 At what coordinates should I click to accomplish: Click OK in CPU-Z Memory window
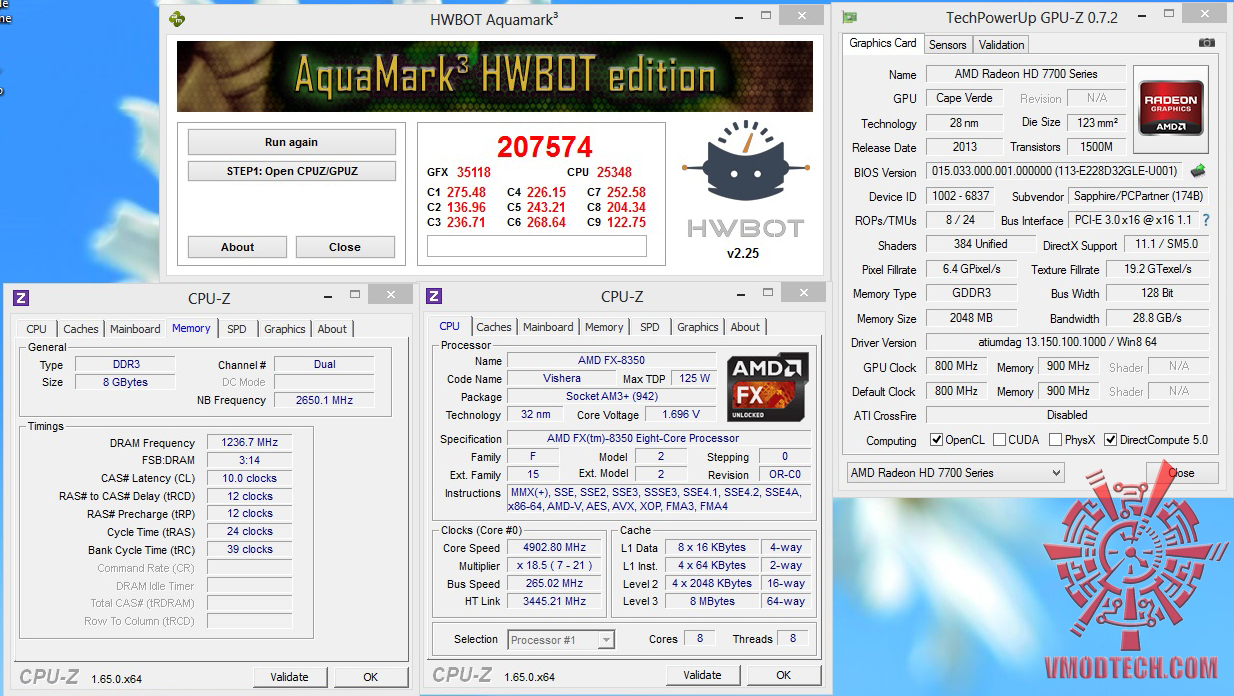(x=371, y=677)
